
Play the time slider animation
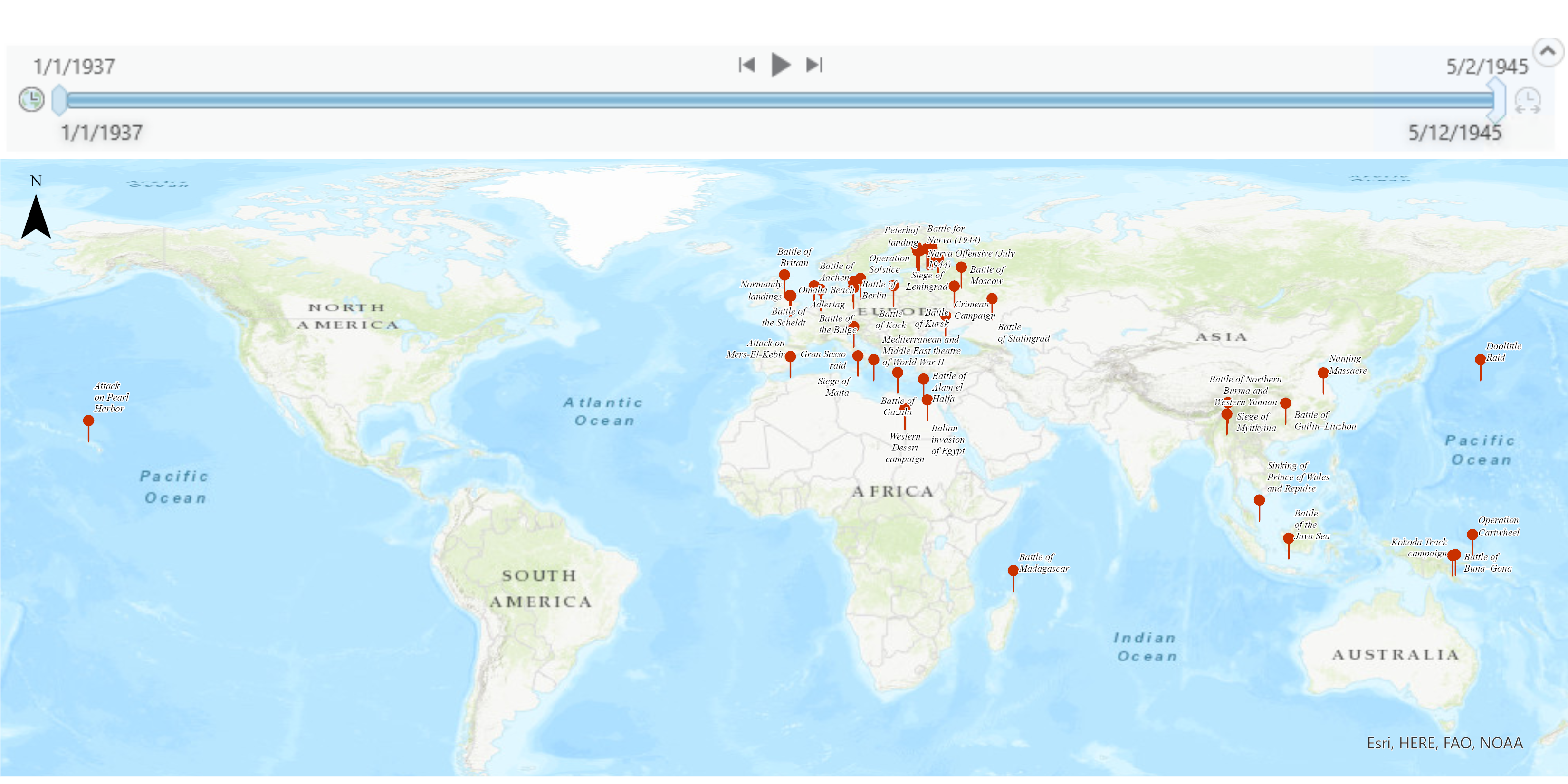point(780,65)
